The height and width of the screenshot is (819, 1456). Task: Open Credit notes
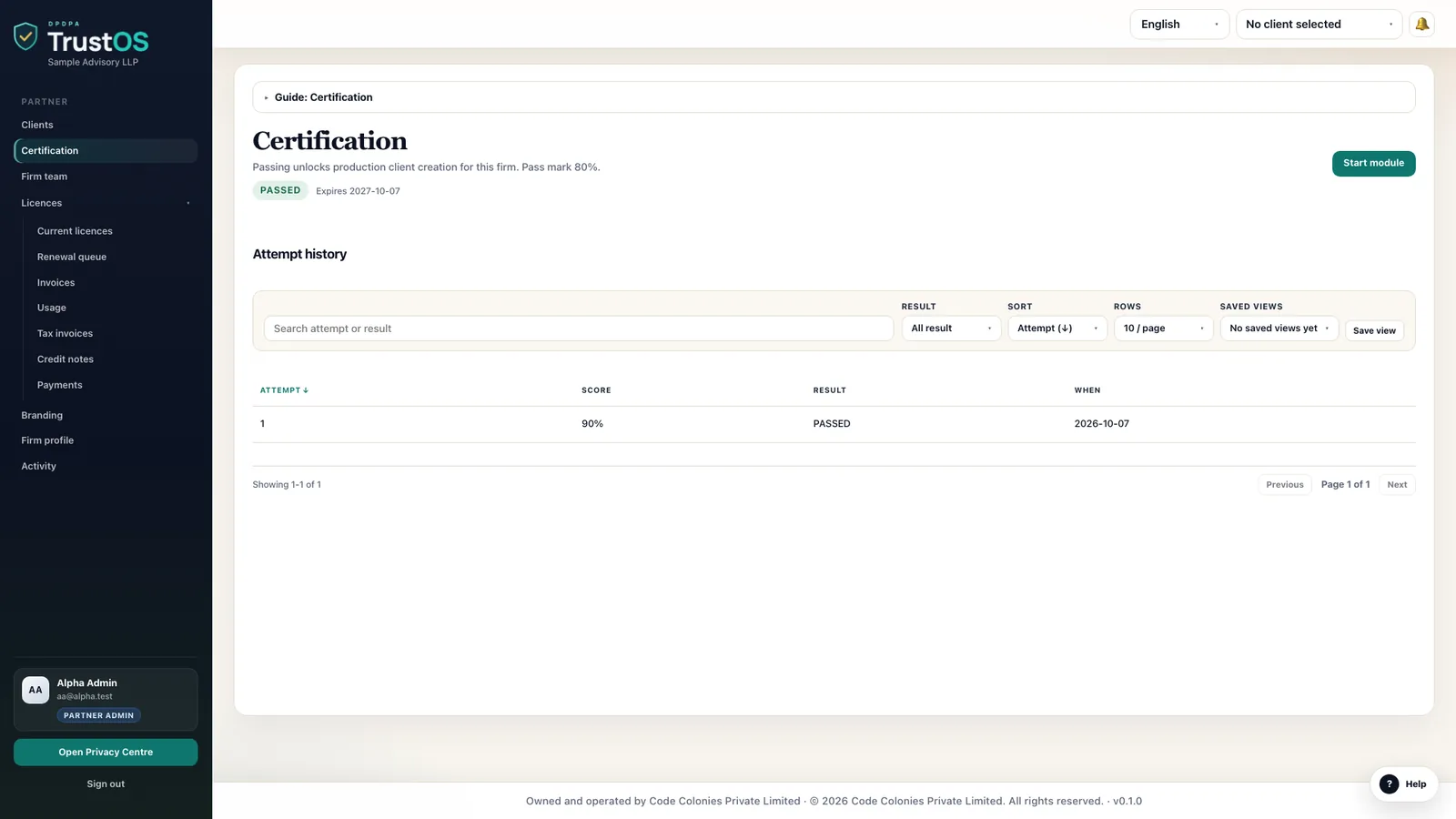coord(66,359)
